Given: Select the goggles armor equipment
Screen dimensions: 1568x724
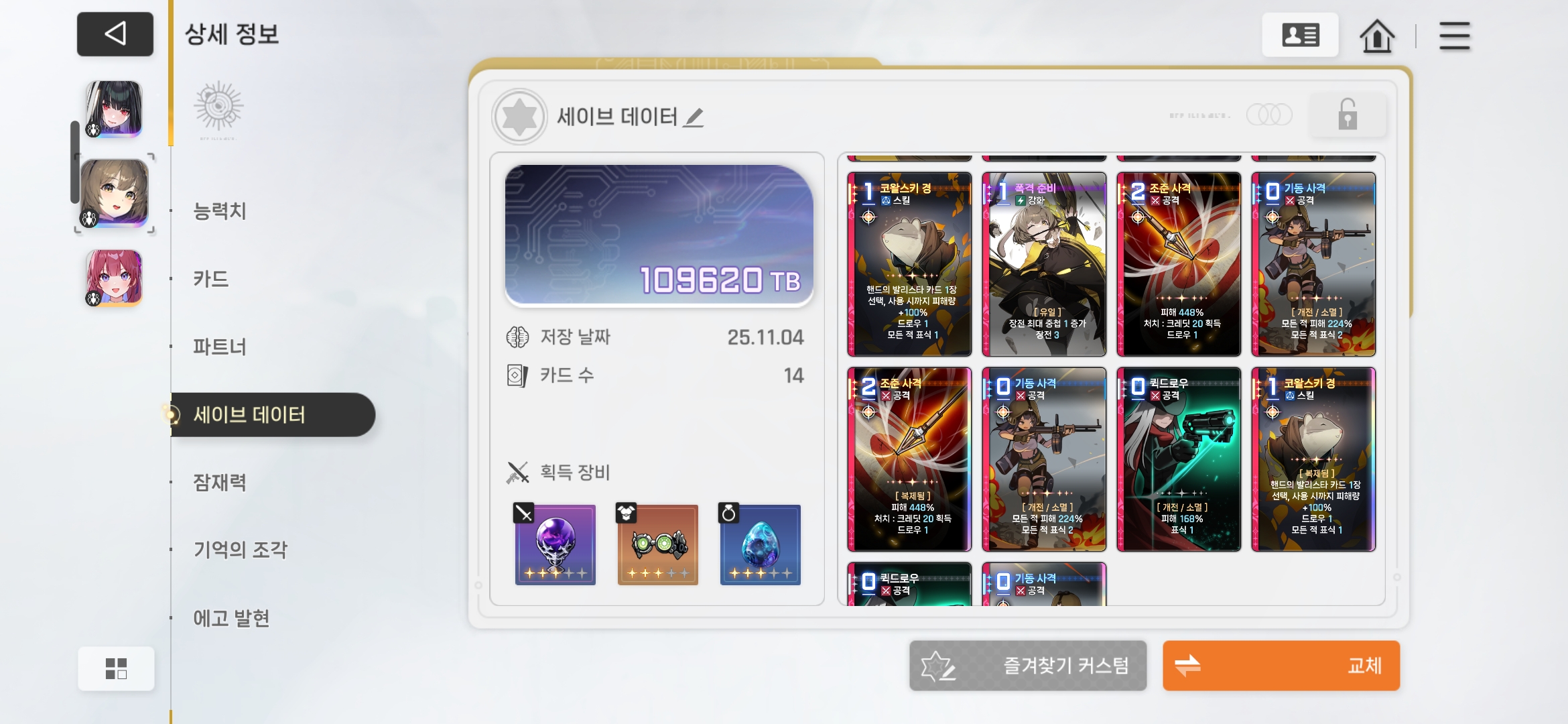Looking at the screenshot, I should (657, 544).
